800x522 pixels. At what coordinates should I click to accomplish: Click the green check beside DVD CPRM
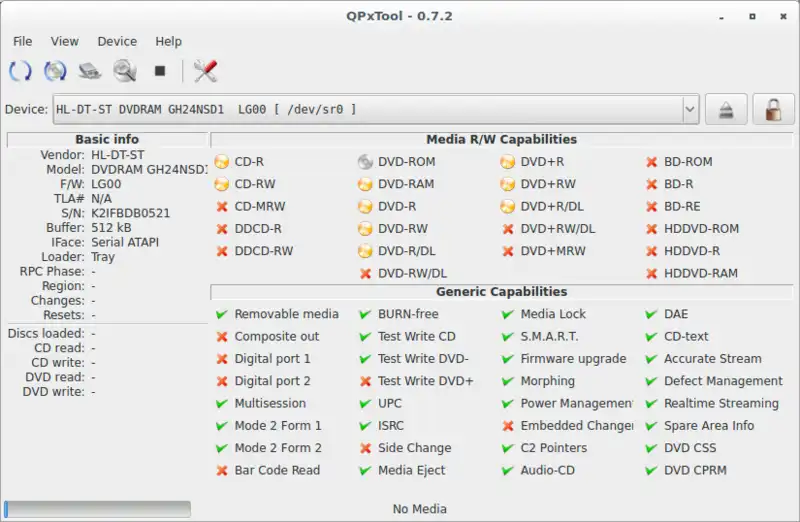pos(651,470)
